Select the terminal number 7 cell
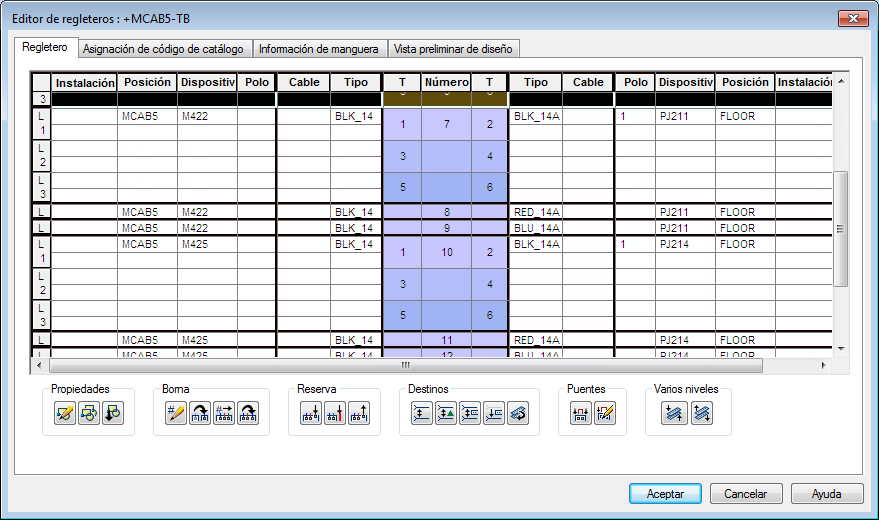Viewport: 879px width, 520px height. click(446, 124)
